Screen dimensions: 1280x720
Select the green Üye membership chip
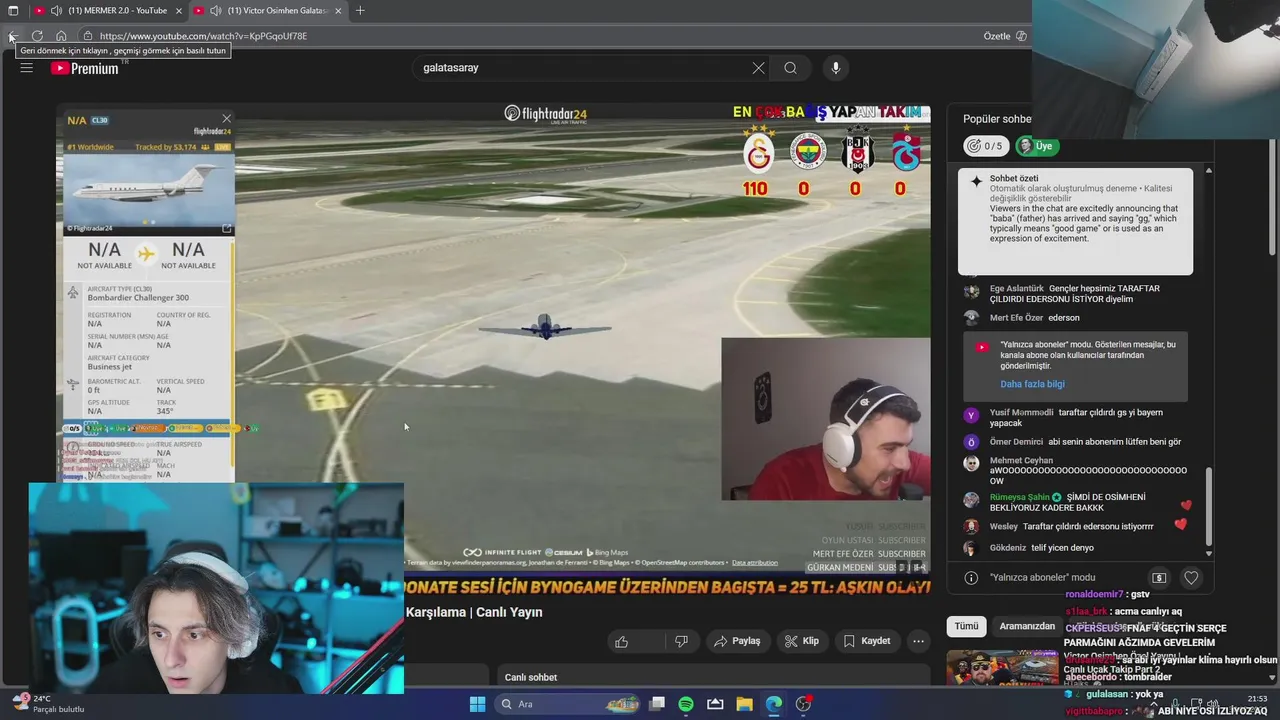(x=1036, y=146)
